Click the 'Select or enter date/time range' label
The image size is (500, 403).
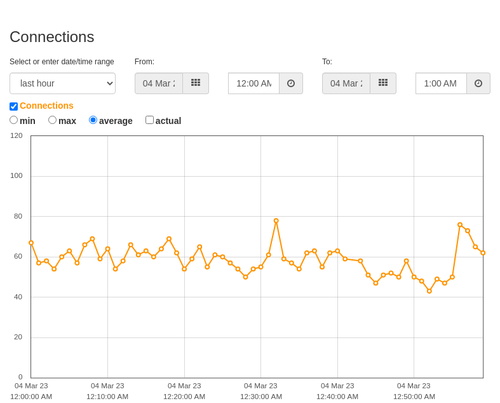point(62,62)
